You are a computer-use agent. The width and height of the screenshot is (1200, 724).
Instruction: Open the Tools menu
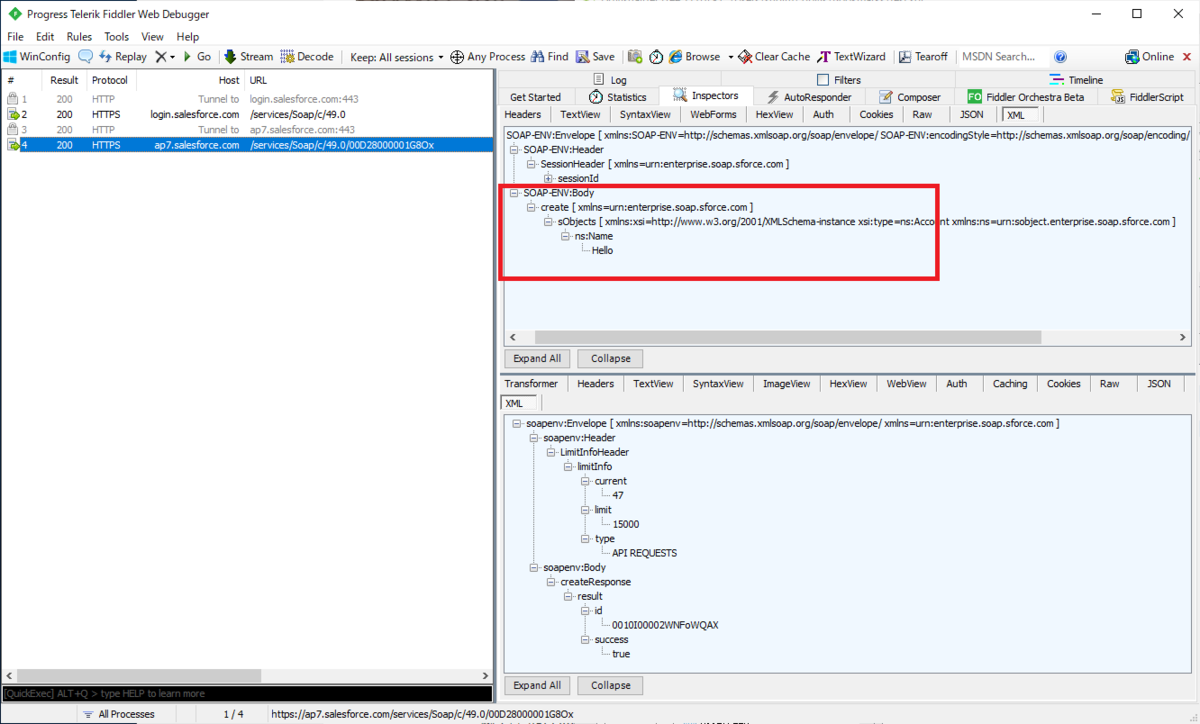click(116, 37)
